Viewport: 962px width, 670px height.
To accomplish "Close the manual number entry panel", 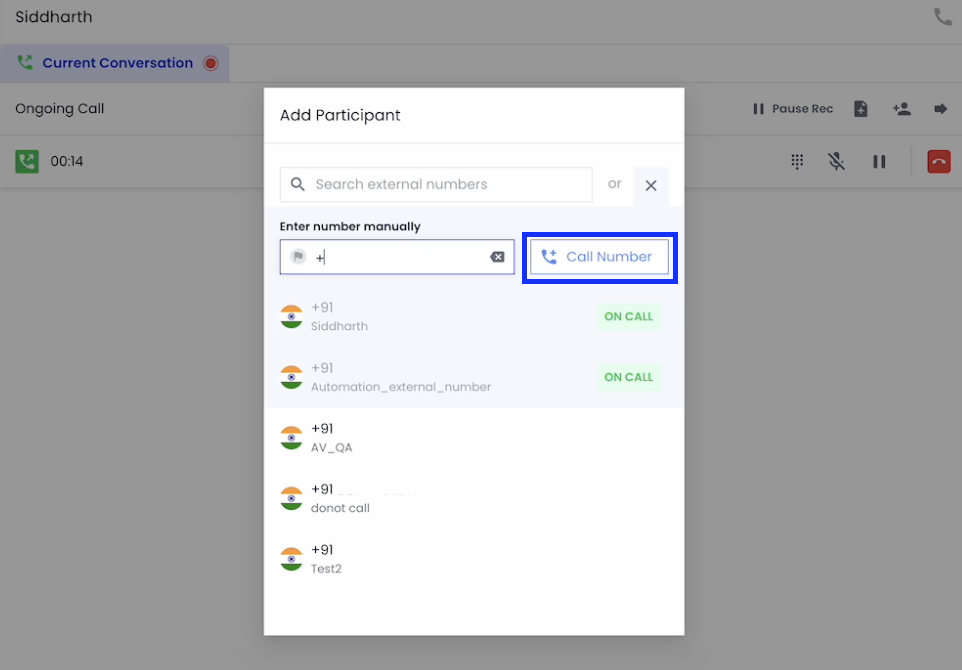I will click(651, 185).
